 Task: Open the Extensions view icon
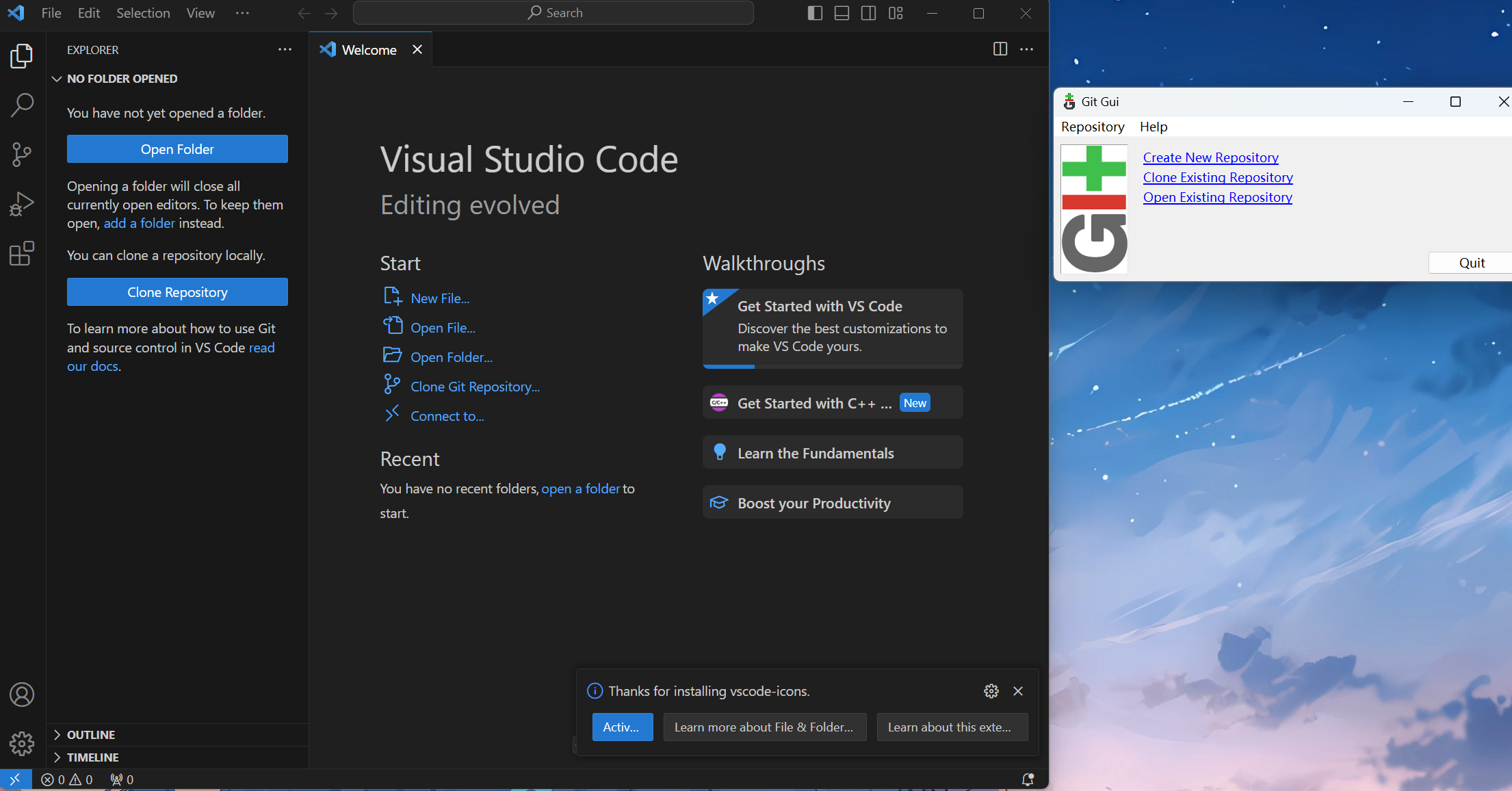(x=22, y=253)
